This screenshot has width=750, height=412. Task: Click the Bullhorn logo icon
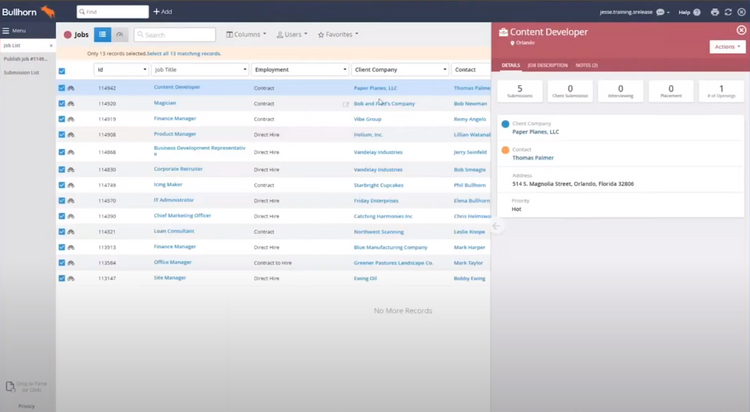coord(48,11)
